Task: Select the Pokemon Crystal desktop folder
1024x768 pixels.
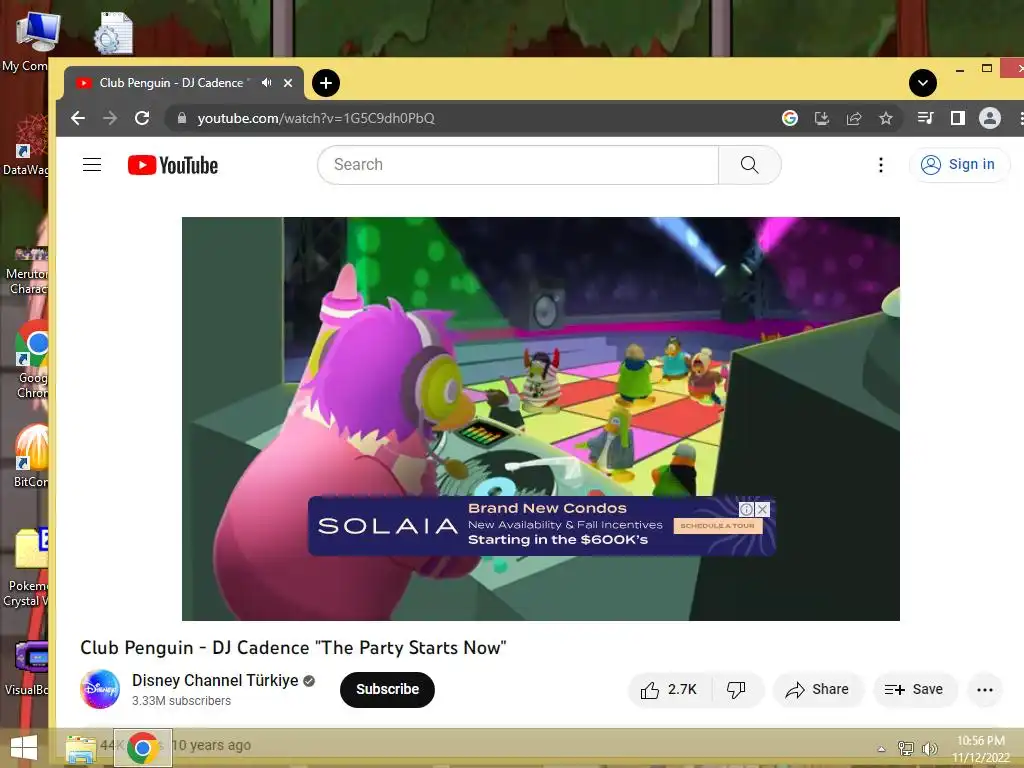Action: [26, 567]
